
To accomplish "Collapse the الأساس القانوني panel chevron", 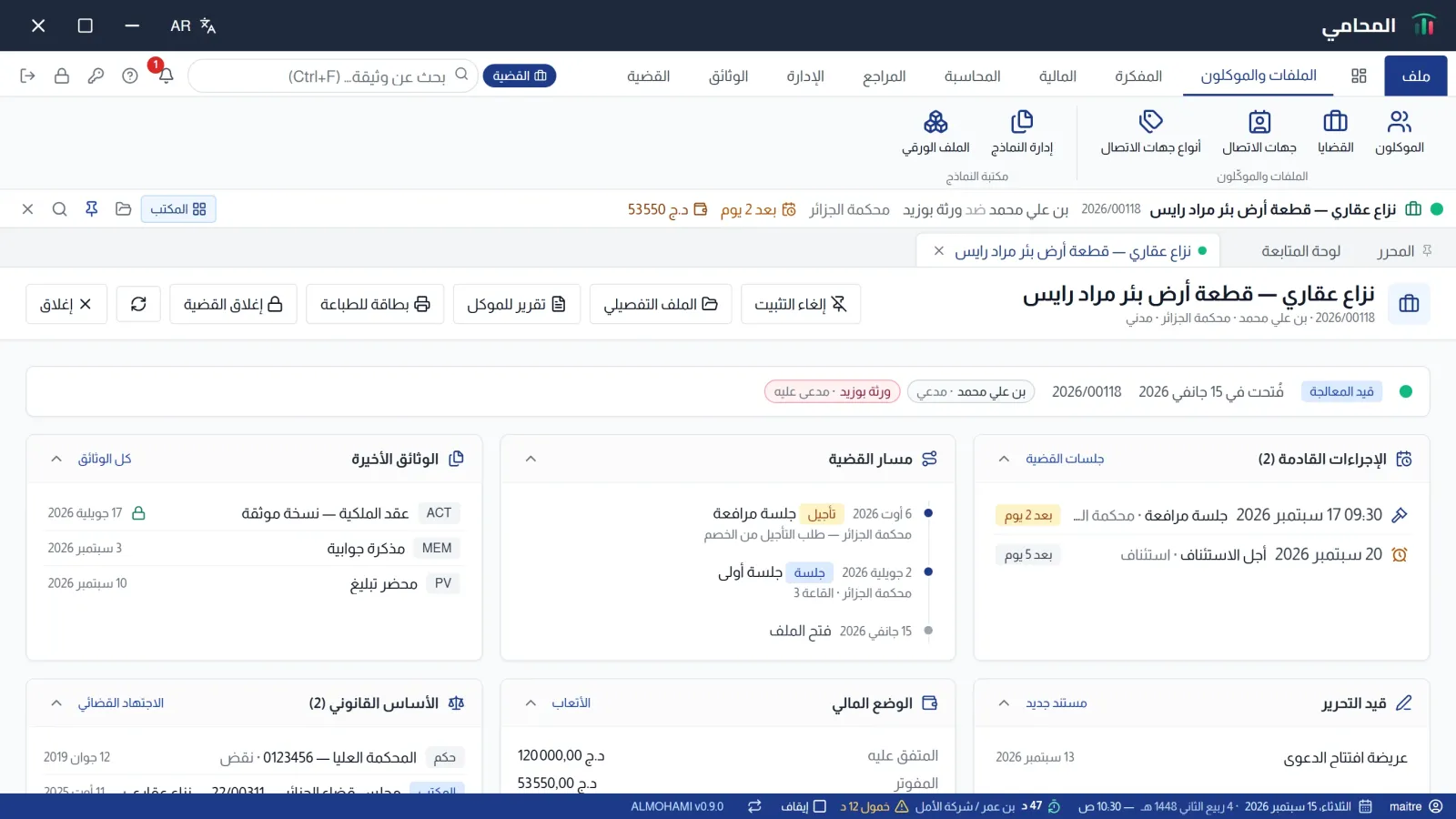I will point(56,703).
